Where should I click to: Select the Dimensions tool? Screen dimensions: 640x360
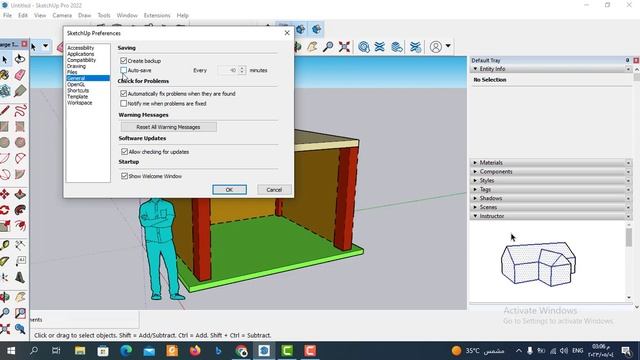coord(20,245)
